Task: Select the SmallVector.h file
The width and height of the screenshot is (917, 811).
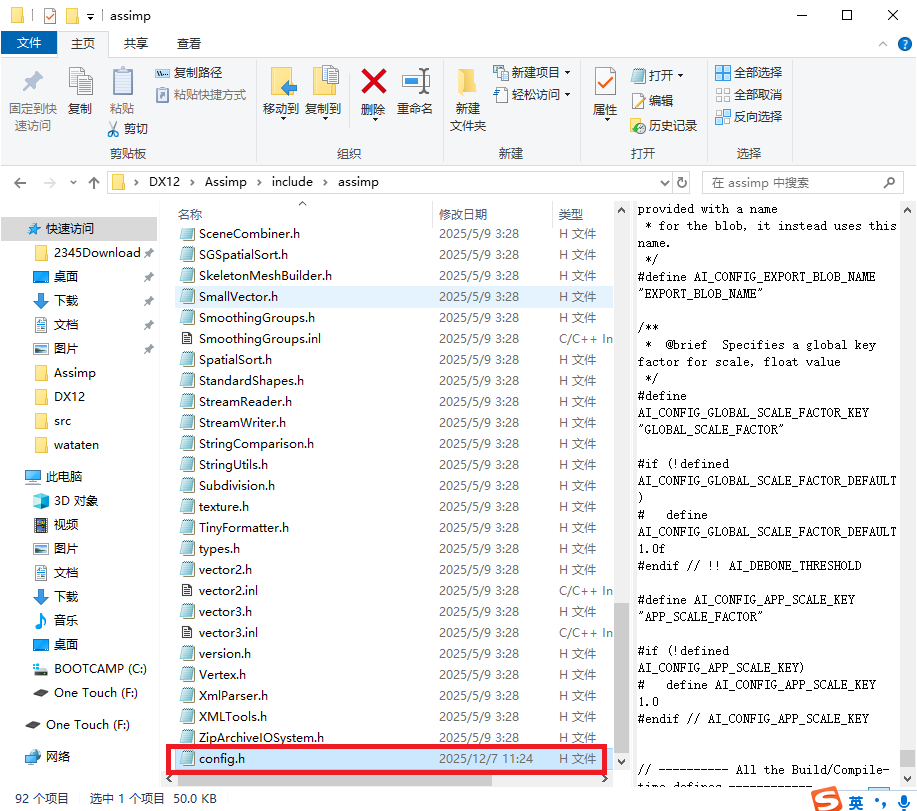Action: point(394,296)
